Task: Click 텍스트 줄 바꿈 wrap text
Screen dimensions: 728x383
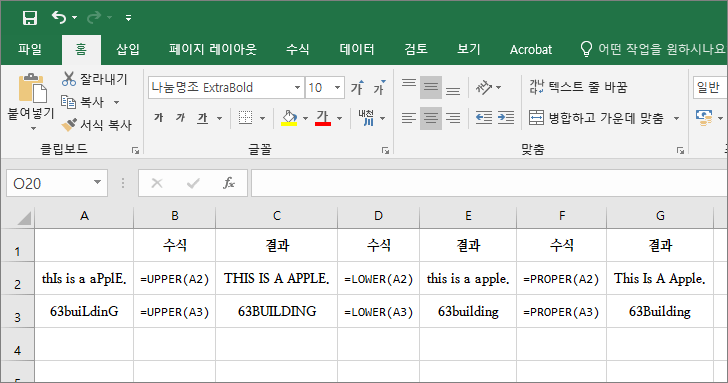Action: (578, 87)
